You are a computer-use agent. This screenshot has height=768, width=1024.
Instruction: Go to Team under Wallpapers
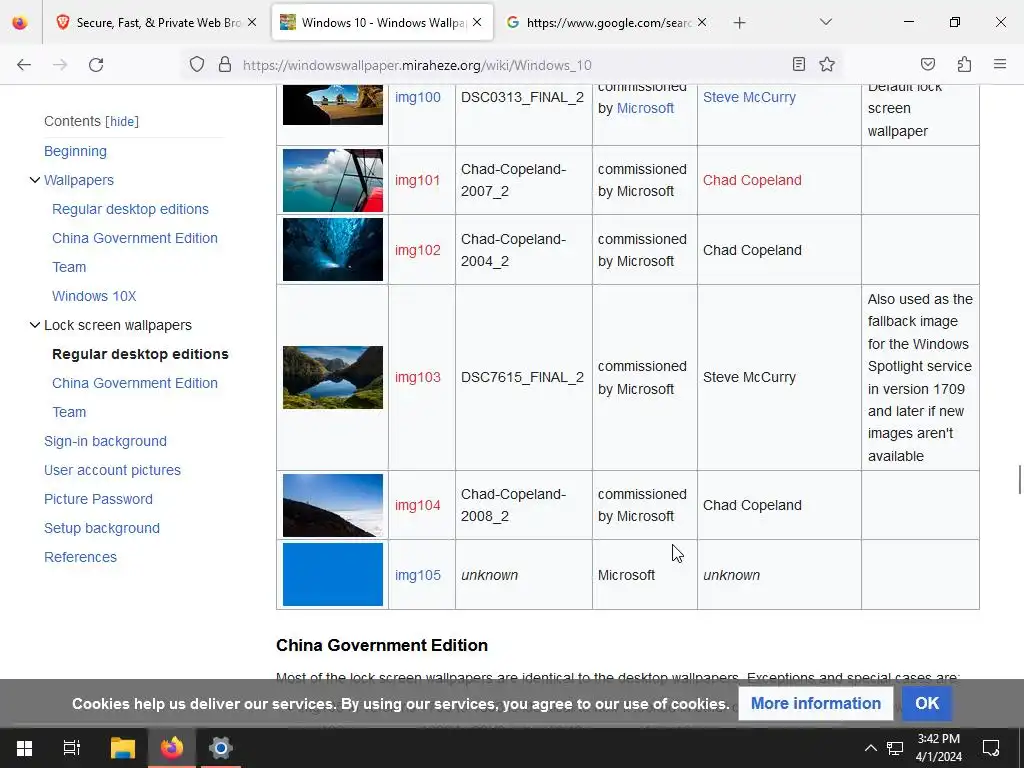(x=69, y=267)
